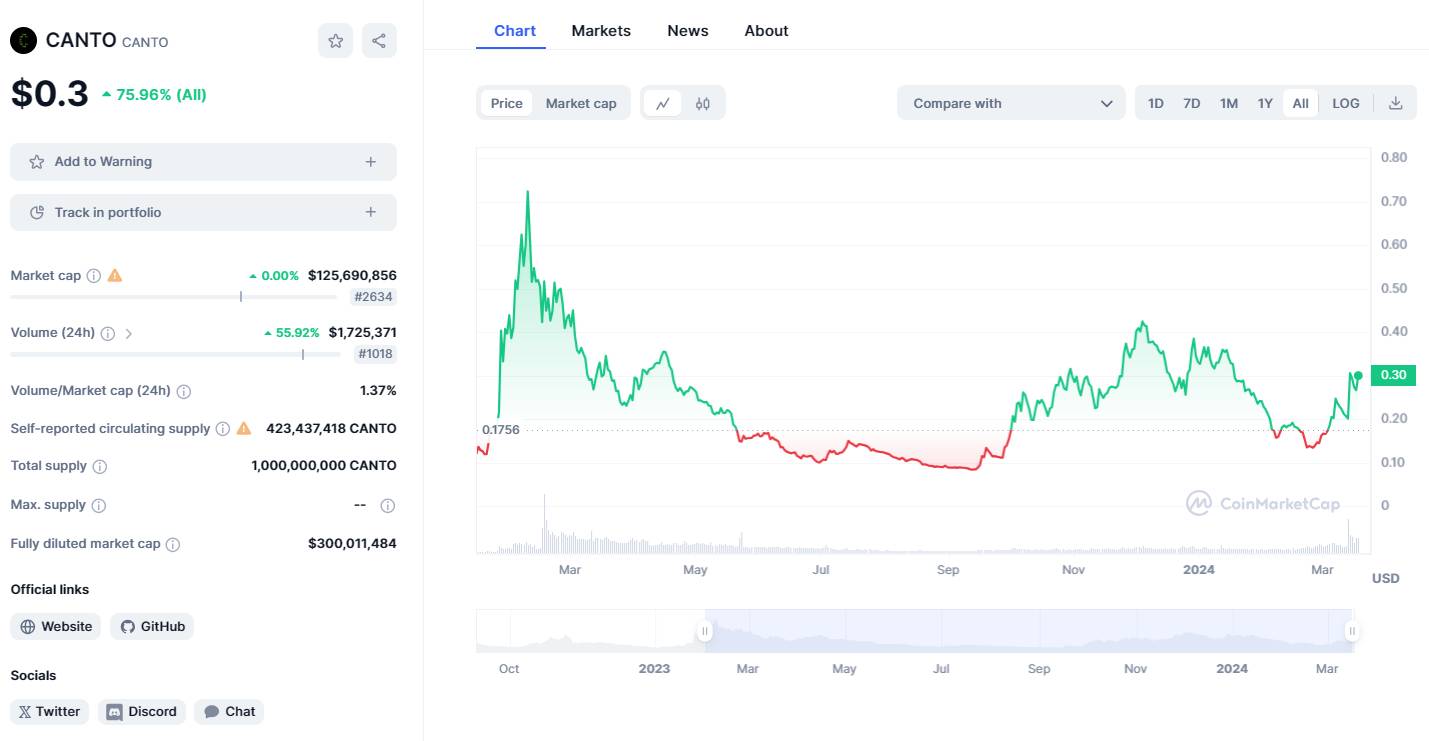Image resolution: width=1429 pixels, height=741 pixels.
Task: Click the star favorite icon near CANTO
Action: [x=336, y=41]
